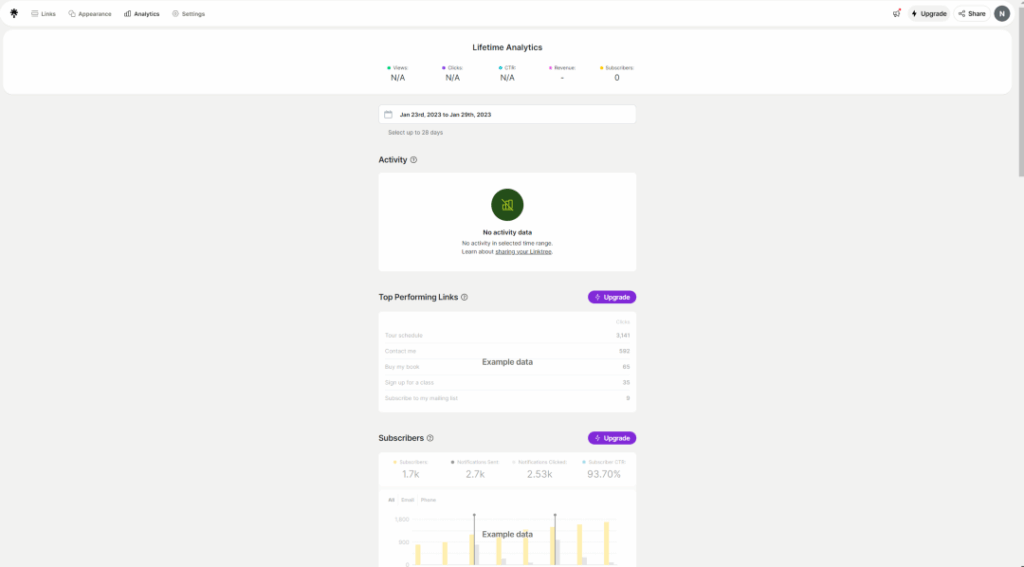
Task: Click the lifetime Subscribers 0 stat
Action: click(x=617, y=73)
